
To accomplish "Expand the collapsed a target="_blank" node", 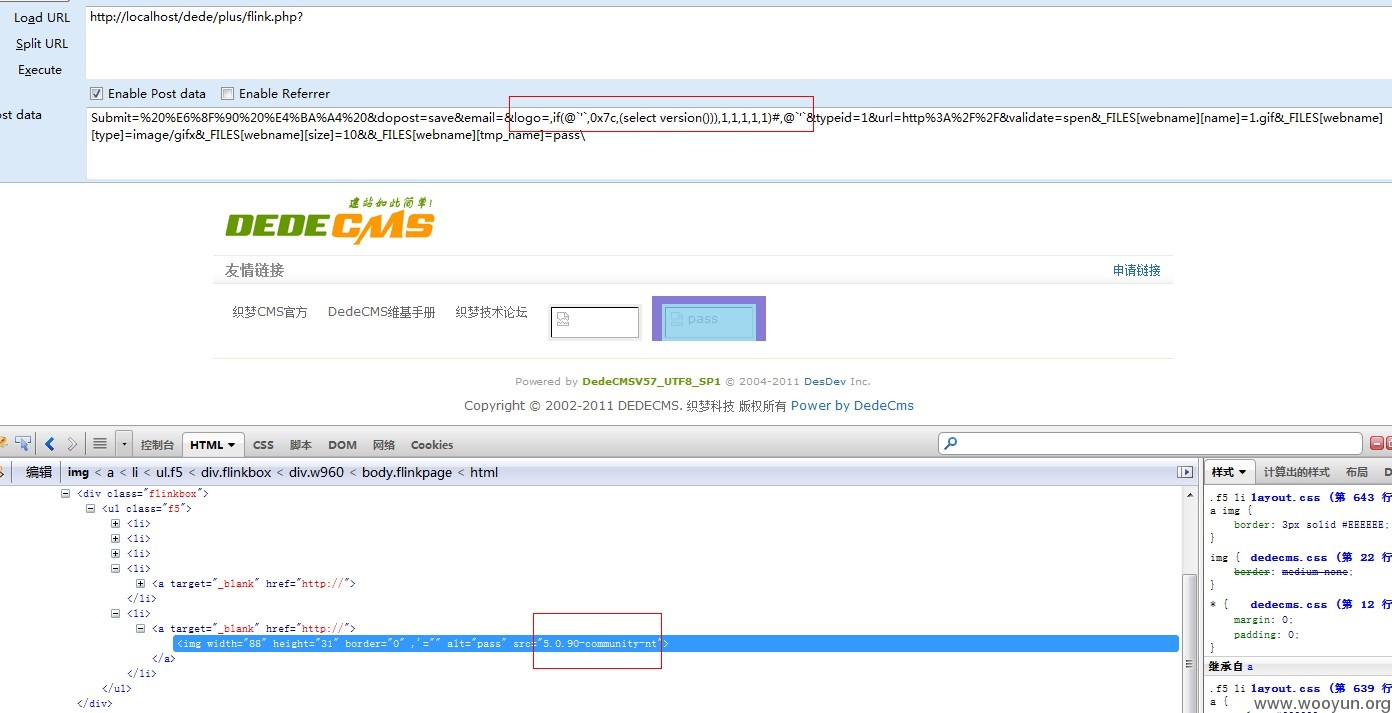I will (141, 583).
